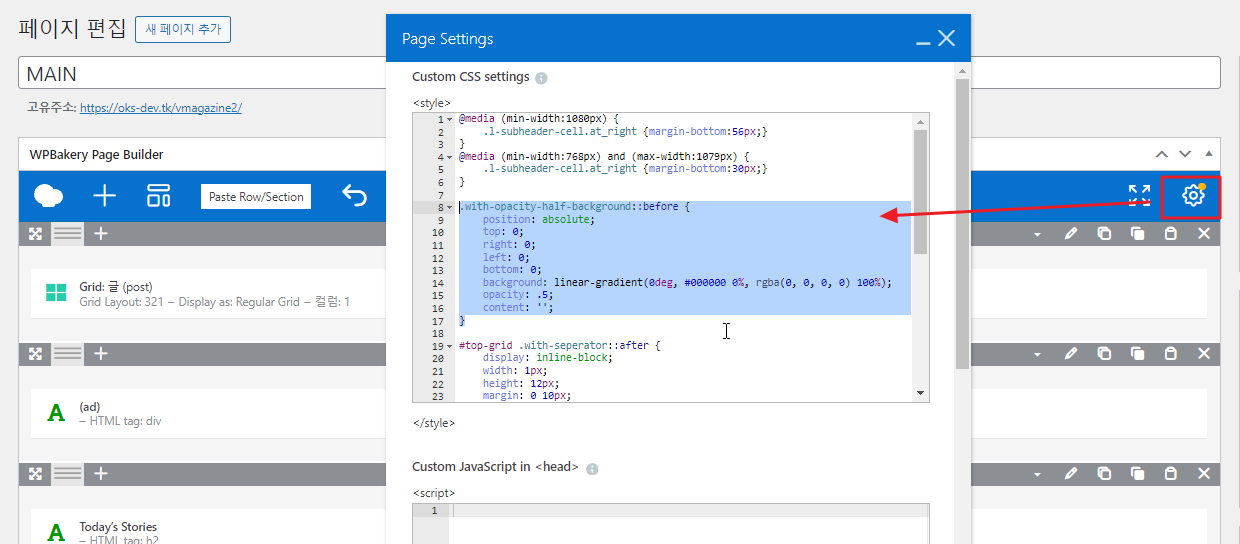The height and width of the screenshot is (544, 1240).
Task: Fold the CSS block at line 19
Action: click(x=450, y=346)
